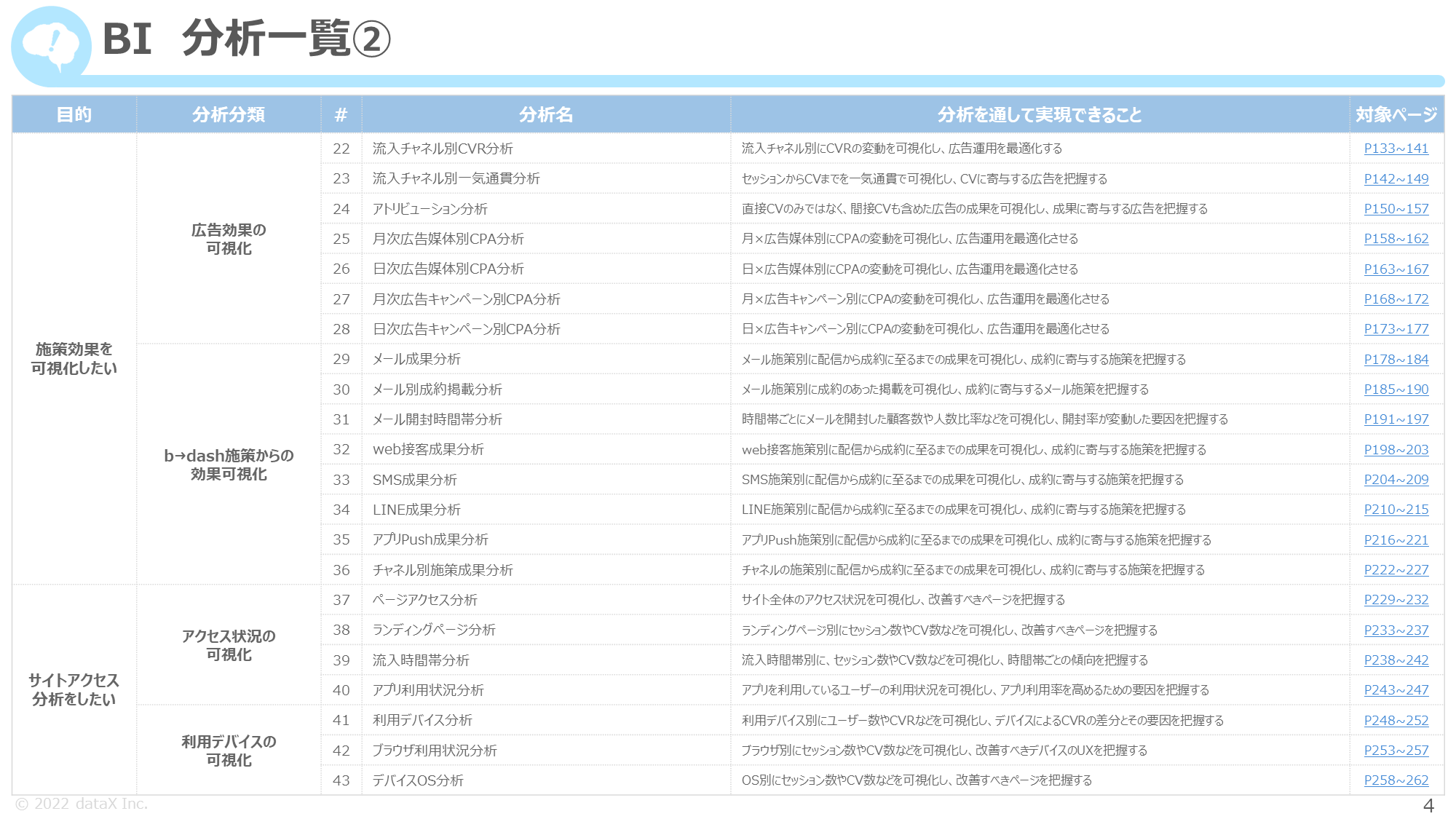Open page link P204~209
This screenshot has width=1456, height=819.
pos(1396,480)
